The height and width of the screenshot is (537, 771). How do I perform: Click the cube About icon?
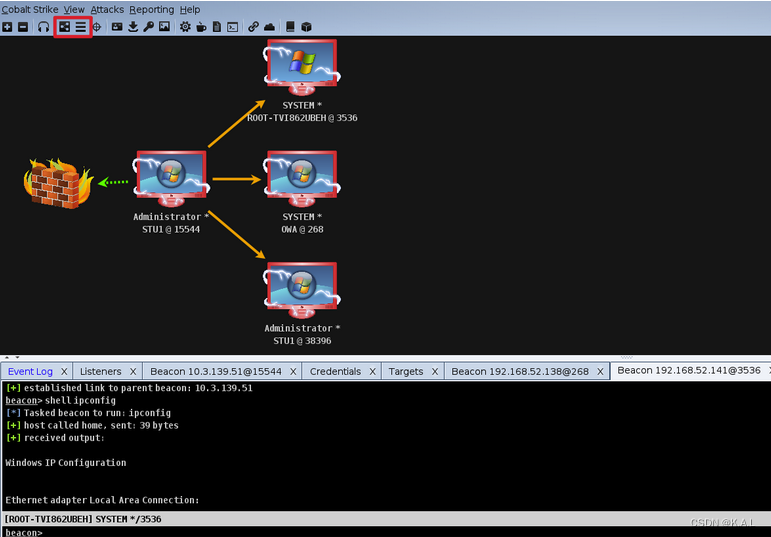point(306,27)
